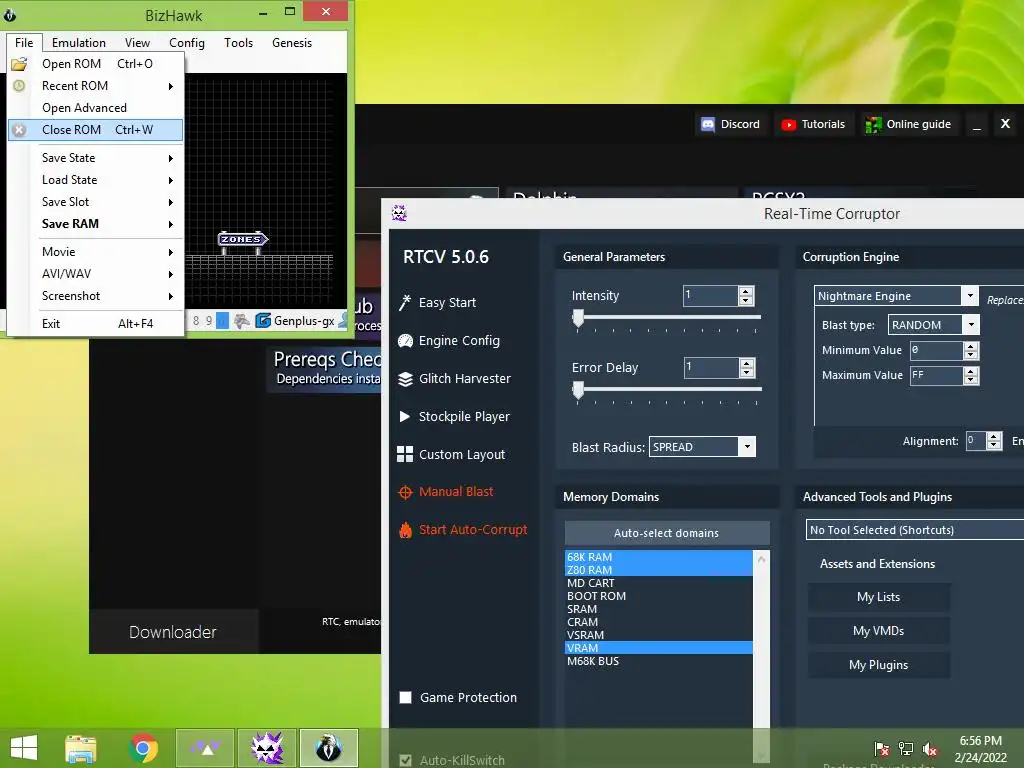This screenshot has height=768, width=1024.
Task: Open the Blast type RANDOM dropdown
Action: [971, 325]
